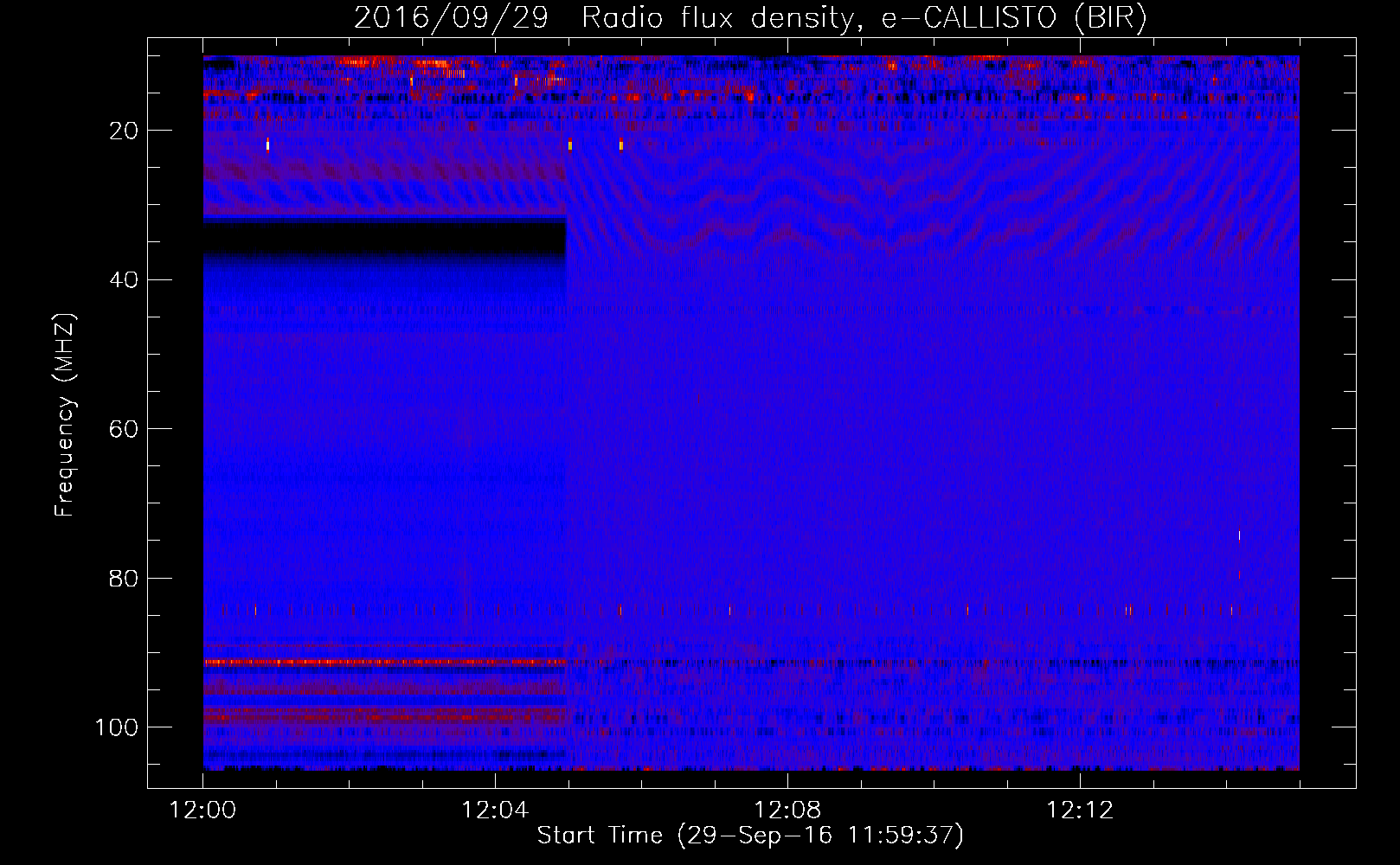Screen dimensions: 1400x865
Task: Click the plot title text "Radio flux density, e-CALLISTO (BIR)"
Action: (864, 17)
